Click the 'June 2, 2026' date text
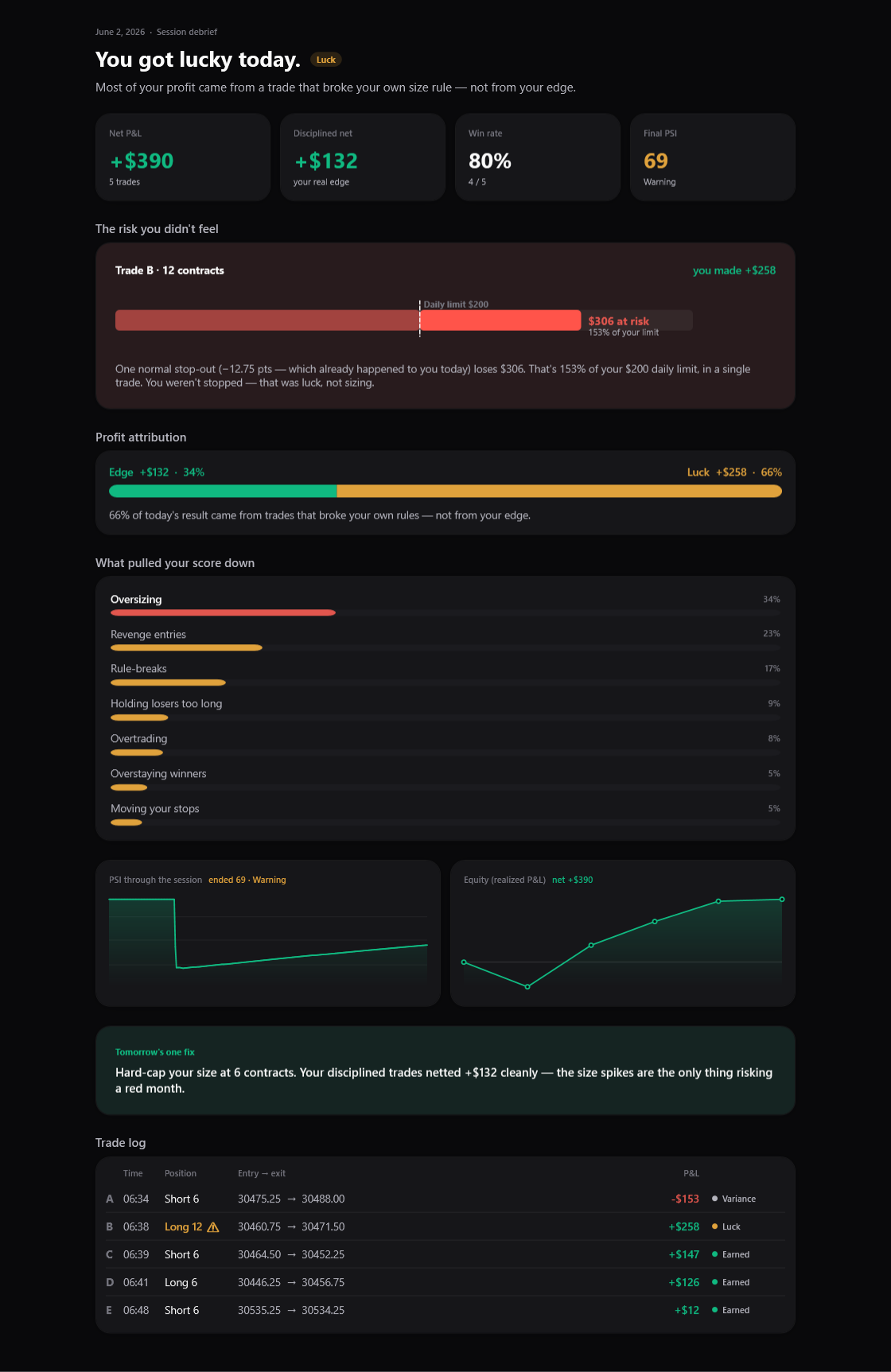This screenshot has width=891, height=1372. pyautogui.click(x=120, y=32)
